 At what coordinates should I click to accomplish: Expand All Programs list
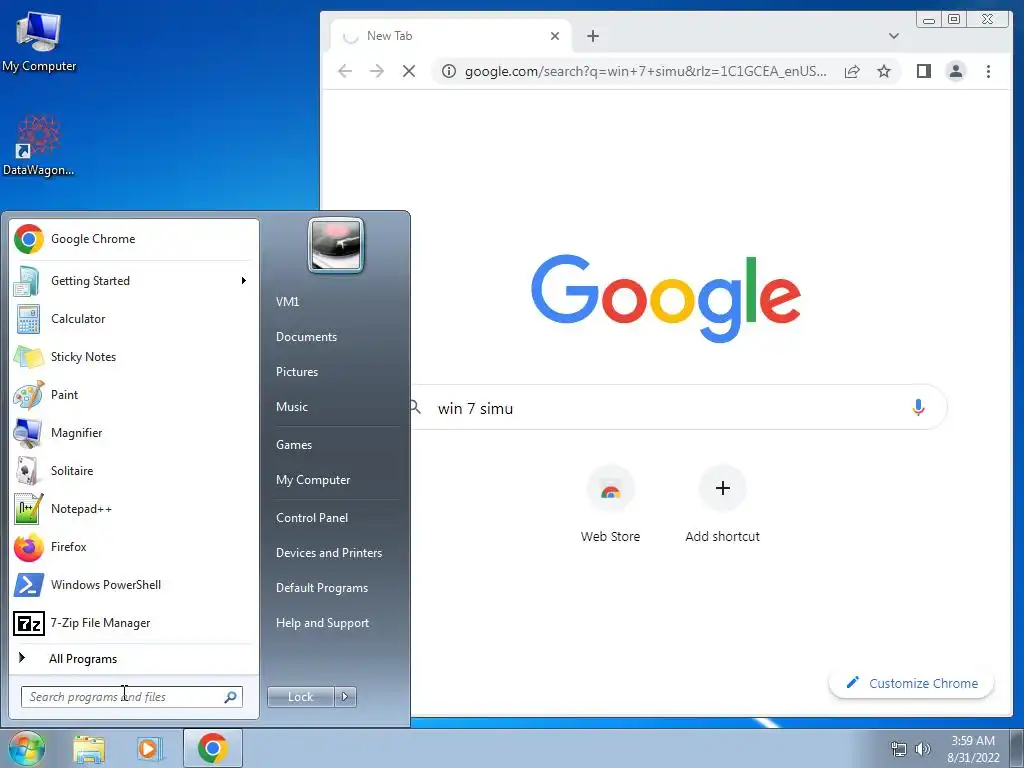pos(134,658)
